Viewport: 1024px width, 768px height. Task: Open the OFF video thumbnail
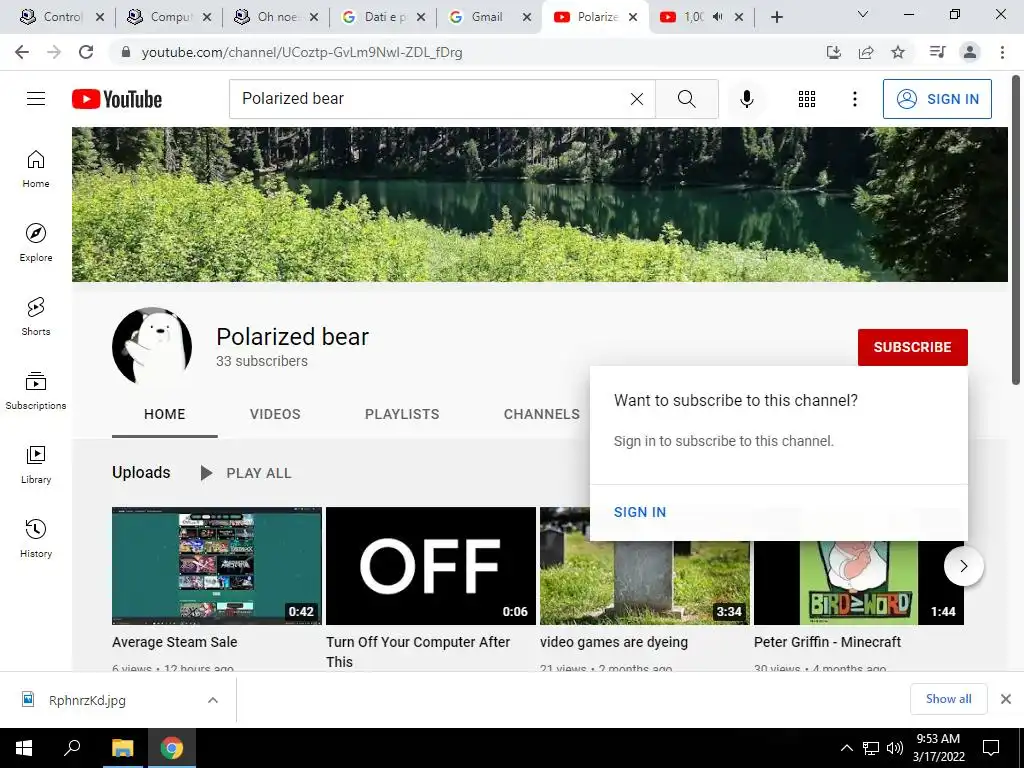[x=430, y=566]
